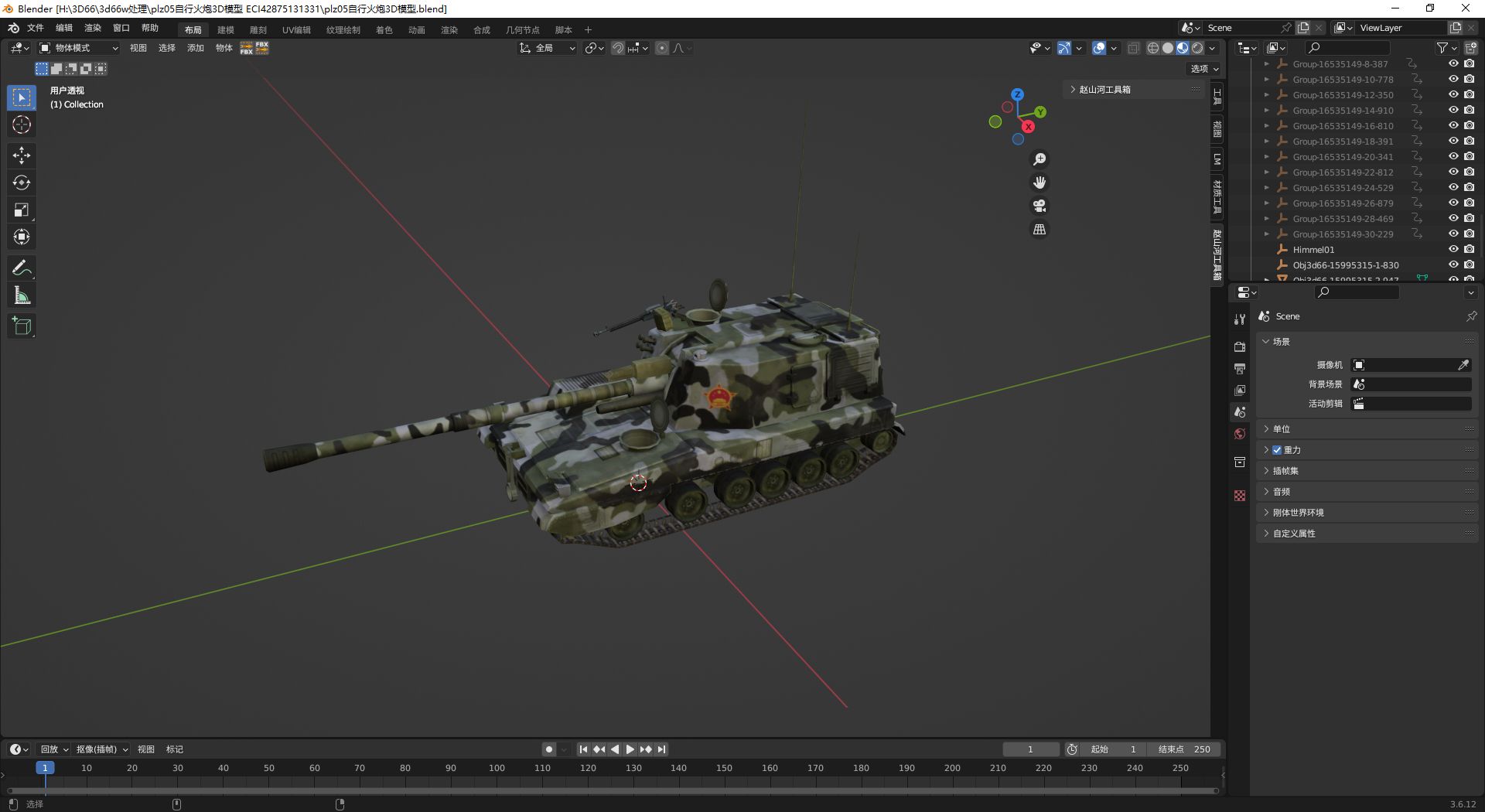
Task: Jump to the timeline end frame
Action: pos(661,749)
